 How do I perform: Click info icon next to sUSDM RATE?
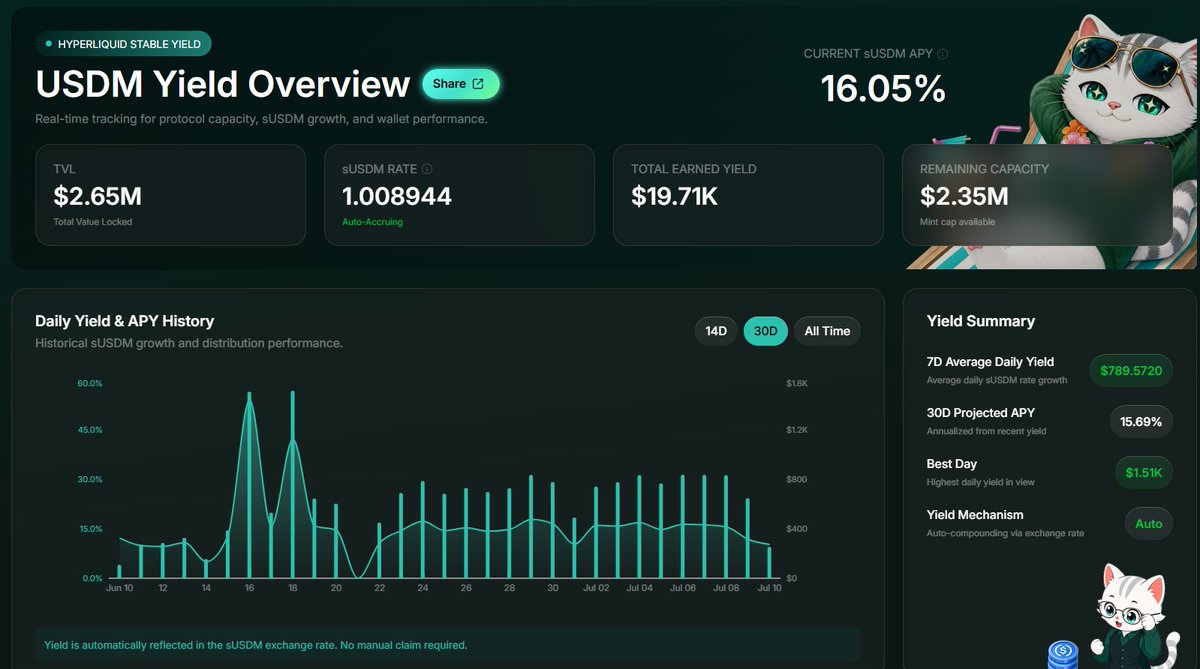pos(427,169)
